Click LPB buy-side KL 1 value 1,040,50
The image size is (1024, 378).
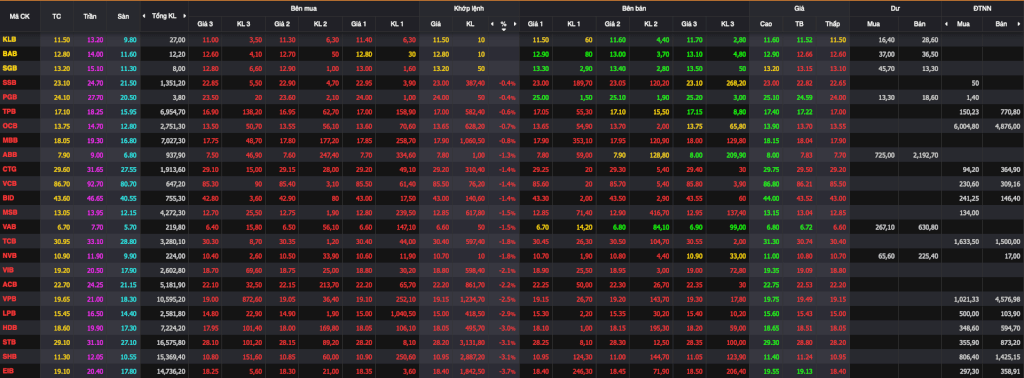pyautogui.click(x=403, y=313)
